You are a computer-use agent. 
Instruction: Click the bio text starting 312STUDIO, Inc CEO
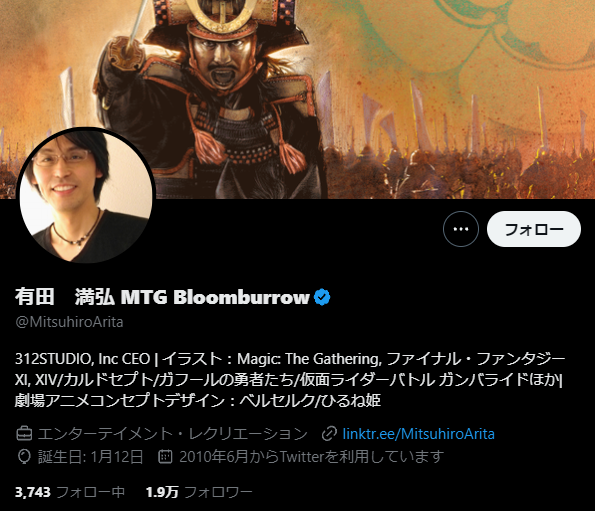[290, 379]
